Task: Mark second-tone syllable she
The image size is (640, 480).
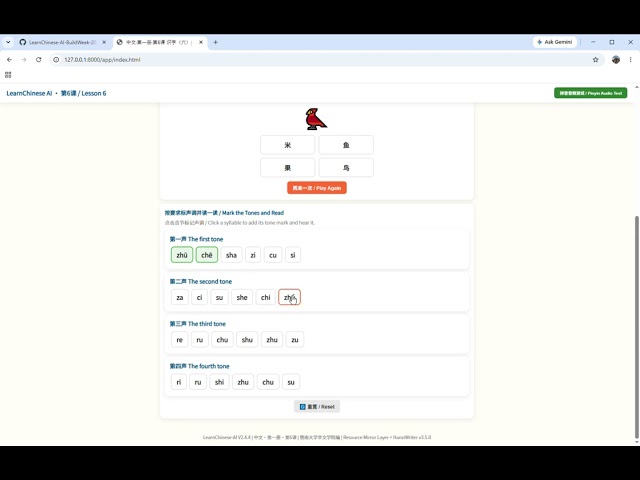Action: pos(242,298)
